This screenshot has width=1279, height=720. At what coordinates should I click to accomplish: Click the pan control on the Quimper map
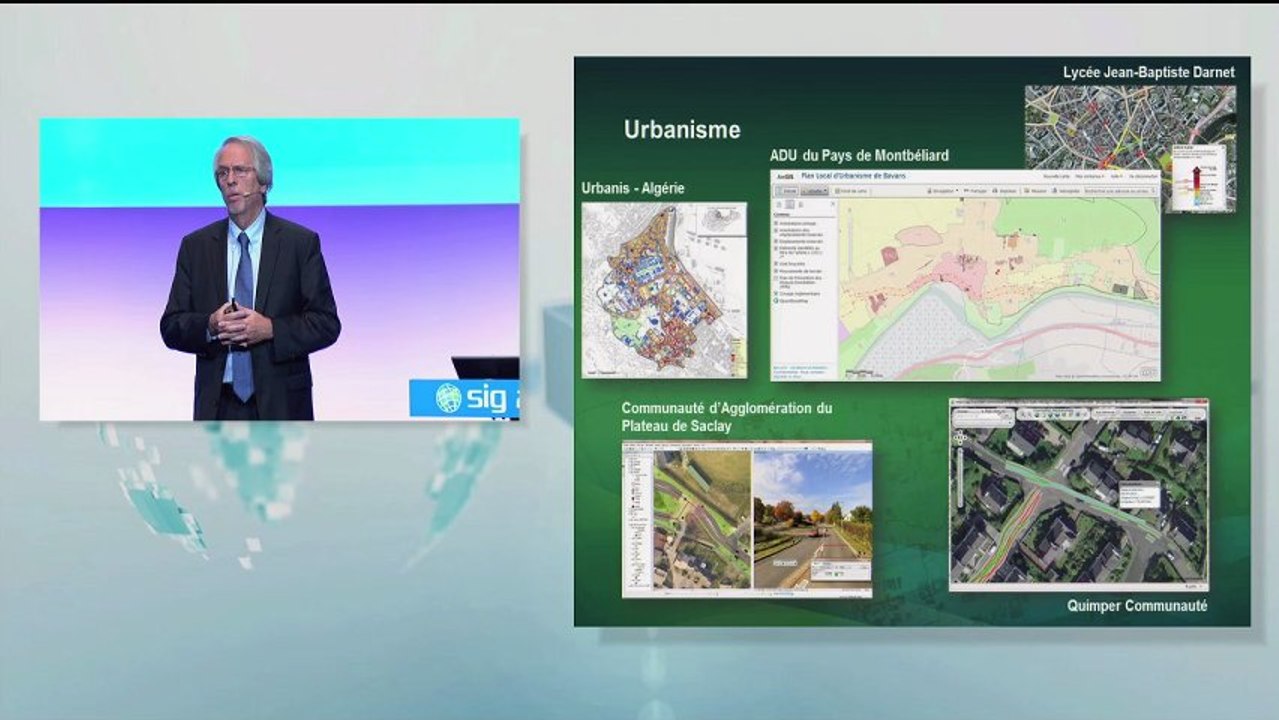point(960,437)
